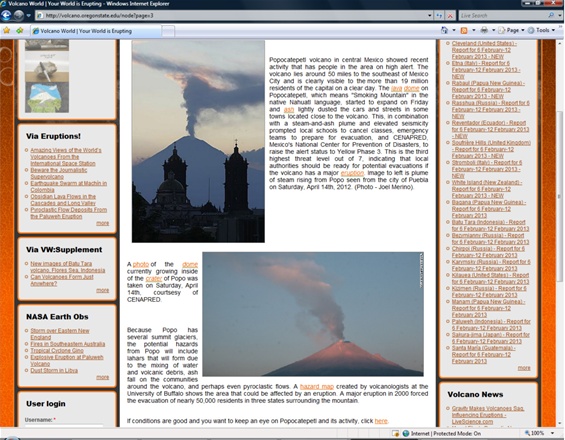This screenshot has height=440, width=565.
Task: Open 'Reventador (Ecuador)' report link
Action: click(x=490, y=129)
